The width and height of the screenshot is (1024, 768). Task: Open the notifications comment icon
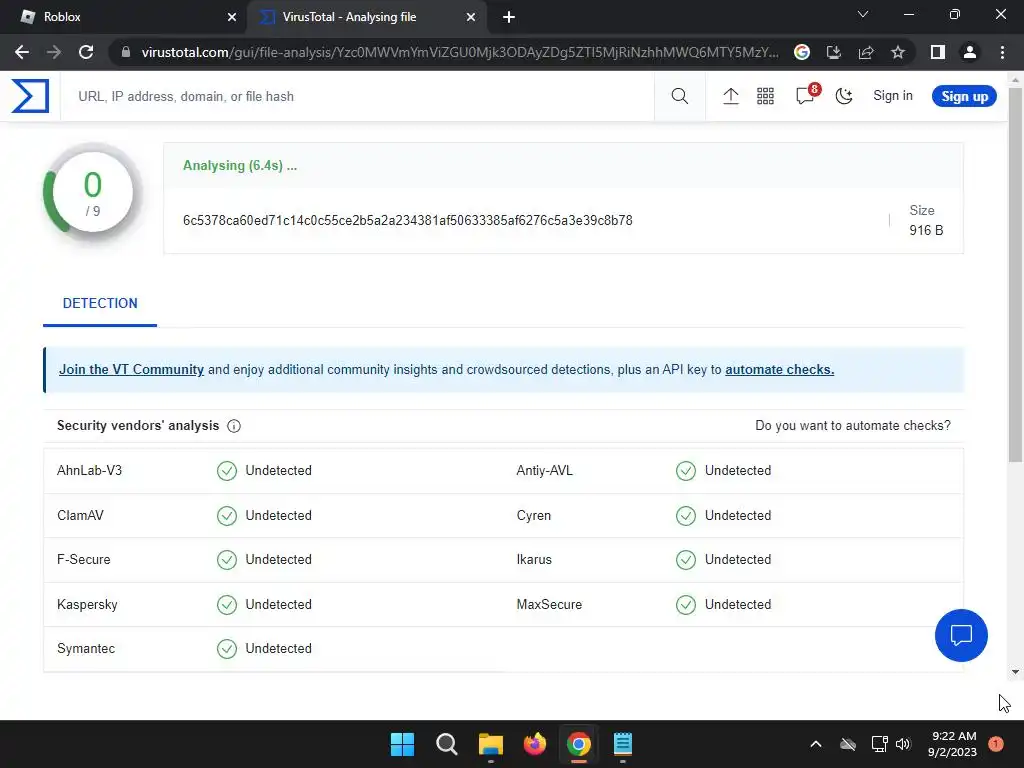pos(806,95)
